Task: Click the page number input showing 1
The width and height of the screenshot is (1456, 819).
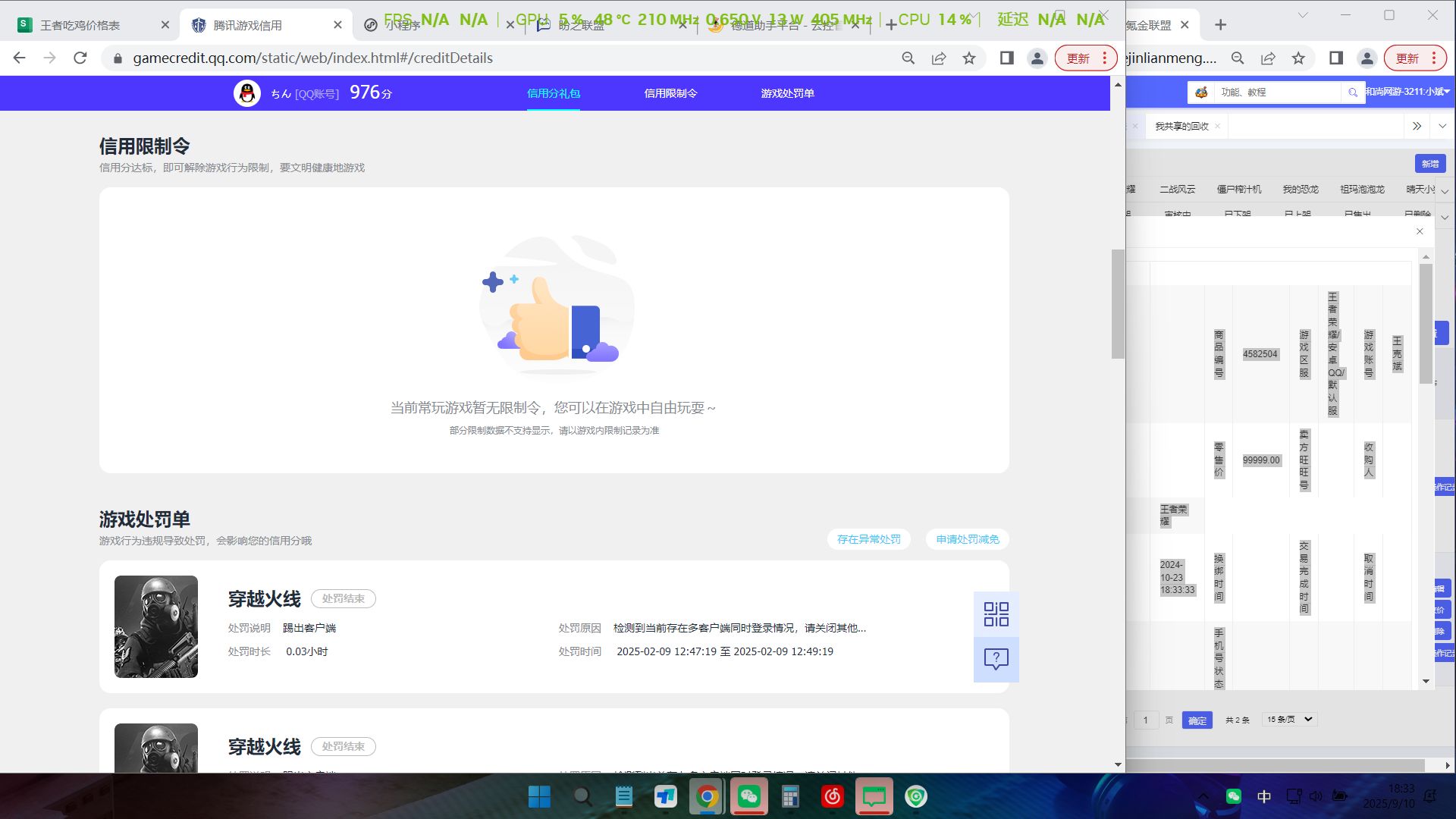Action: [x=1146, y=720]
